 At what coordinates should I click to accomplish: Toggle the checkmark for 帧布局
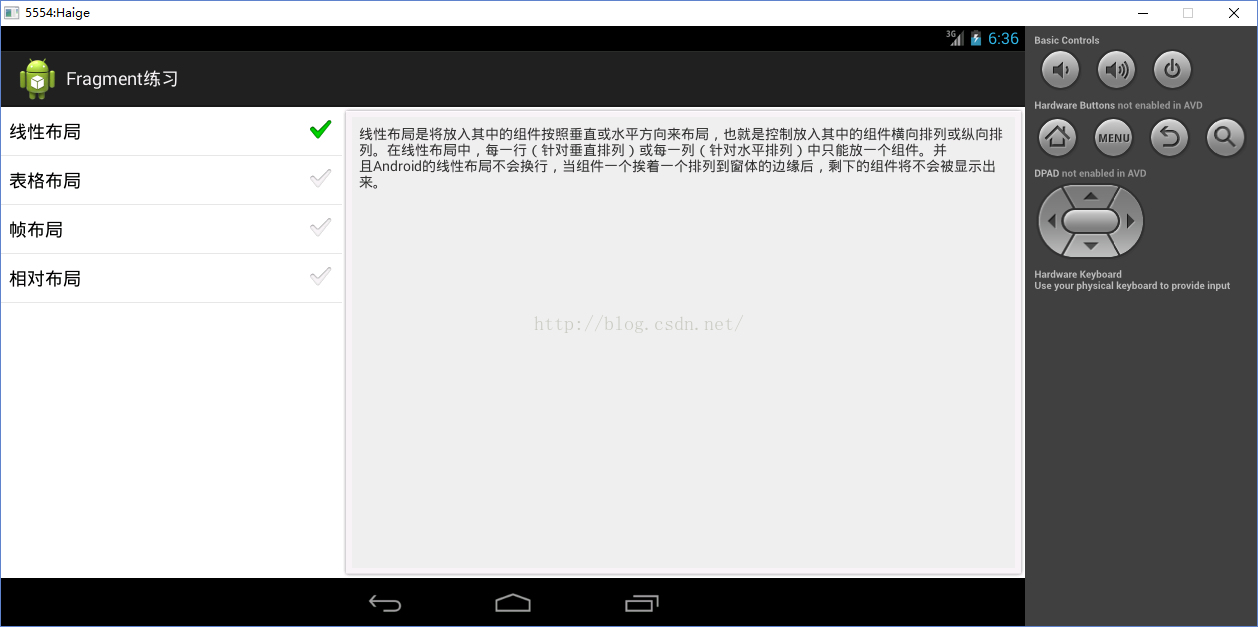click(320, 227)
